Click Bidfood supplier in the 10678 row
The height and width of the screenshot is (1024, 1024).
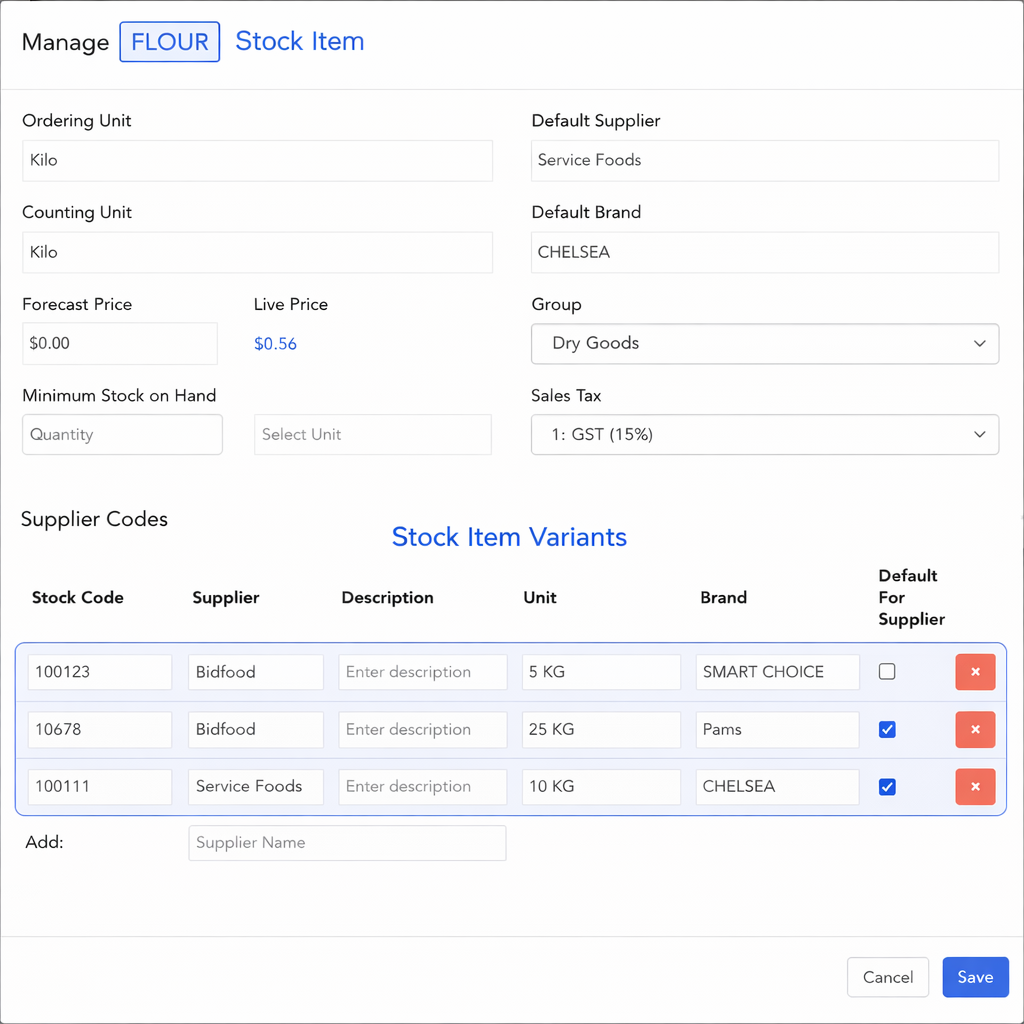coord(255,729)
